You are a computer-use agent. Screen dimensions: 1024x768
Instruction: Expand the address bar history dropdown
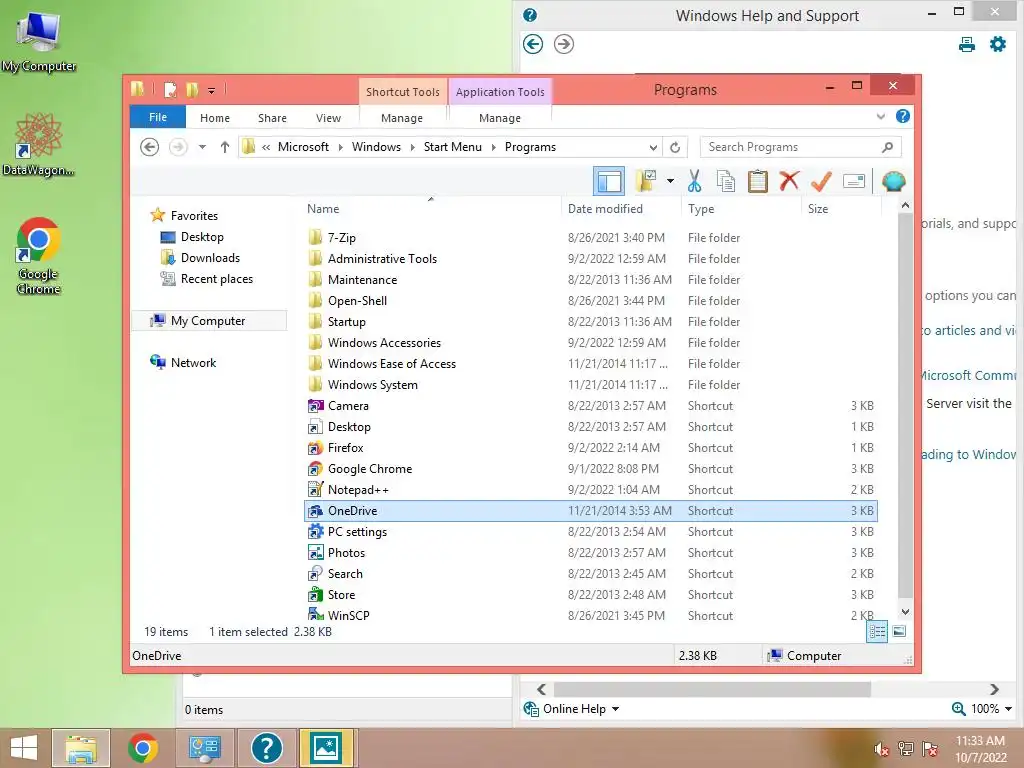(653, 148)
